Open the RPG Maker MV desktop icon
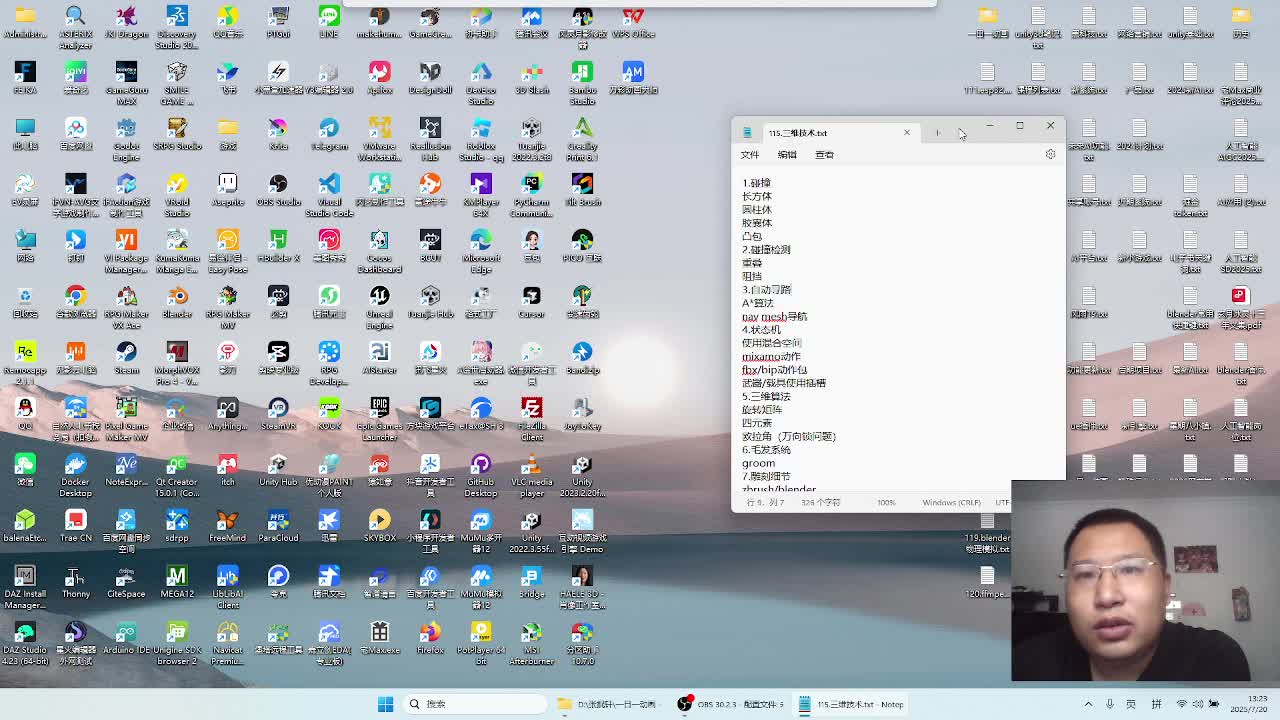Viewport: 1280px width, 720px height. tap(228, 306)
